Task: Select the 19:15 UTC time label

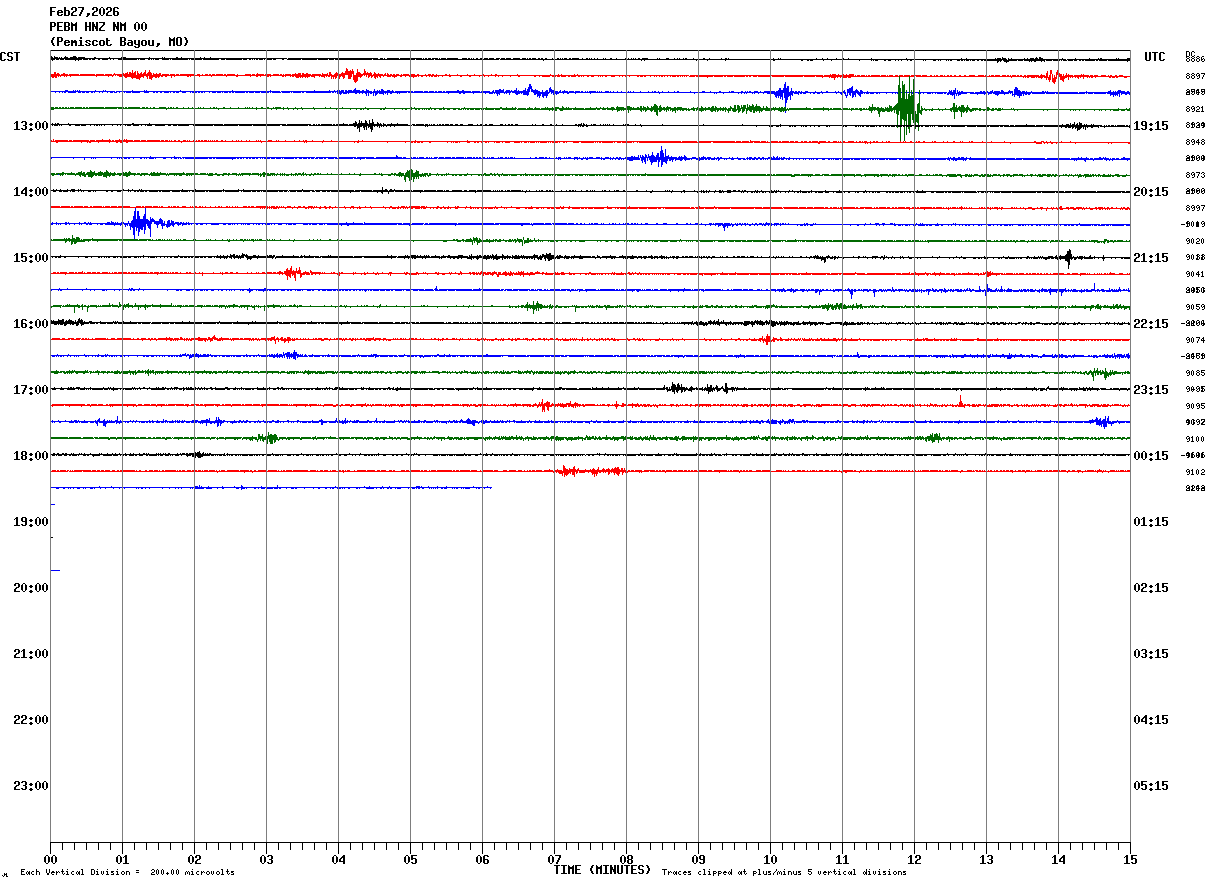Action: pyautogui.click(x=1151, y=126)
